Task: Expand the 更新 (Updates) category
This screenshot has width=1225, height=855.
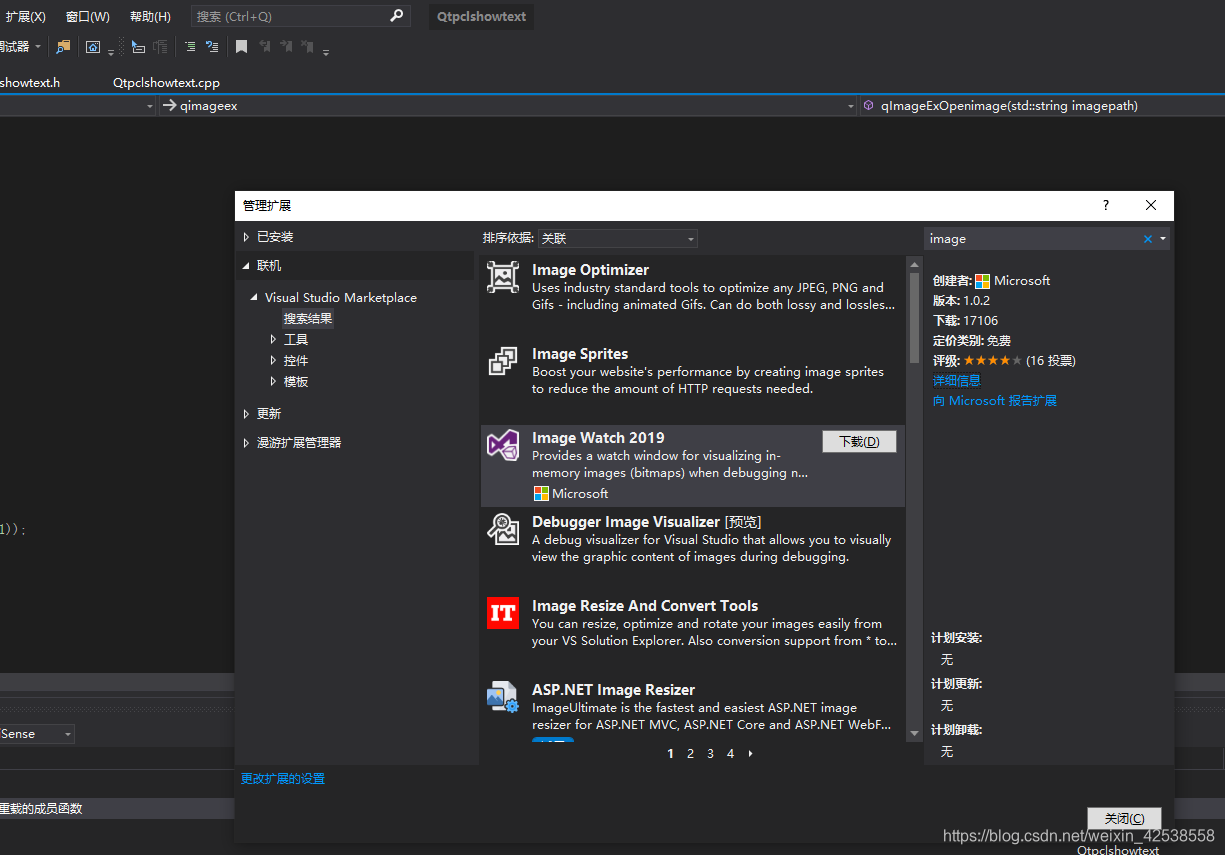Action: 247,414
